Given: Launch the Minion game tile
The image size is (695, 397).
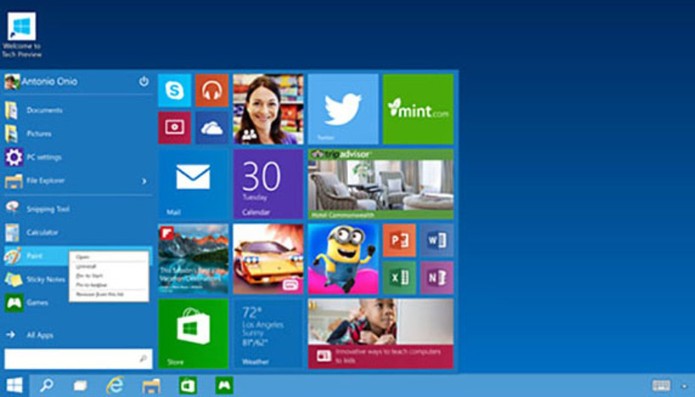Looking at the screenshot, I should click(x=343, y=259).
